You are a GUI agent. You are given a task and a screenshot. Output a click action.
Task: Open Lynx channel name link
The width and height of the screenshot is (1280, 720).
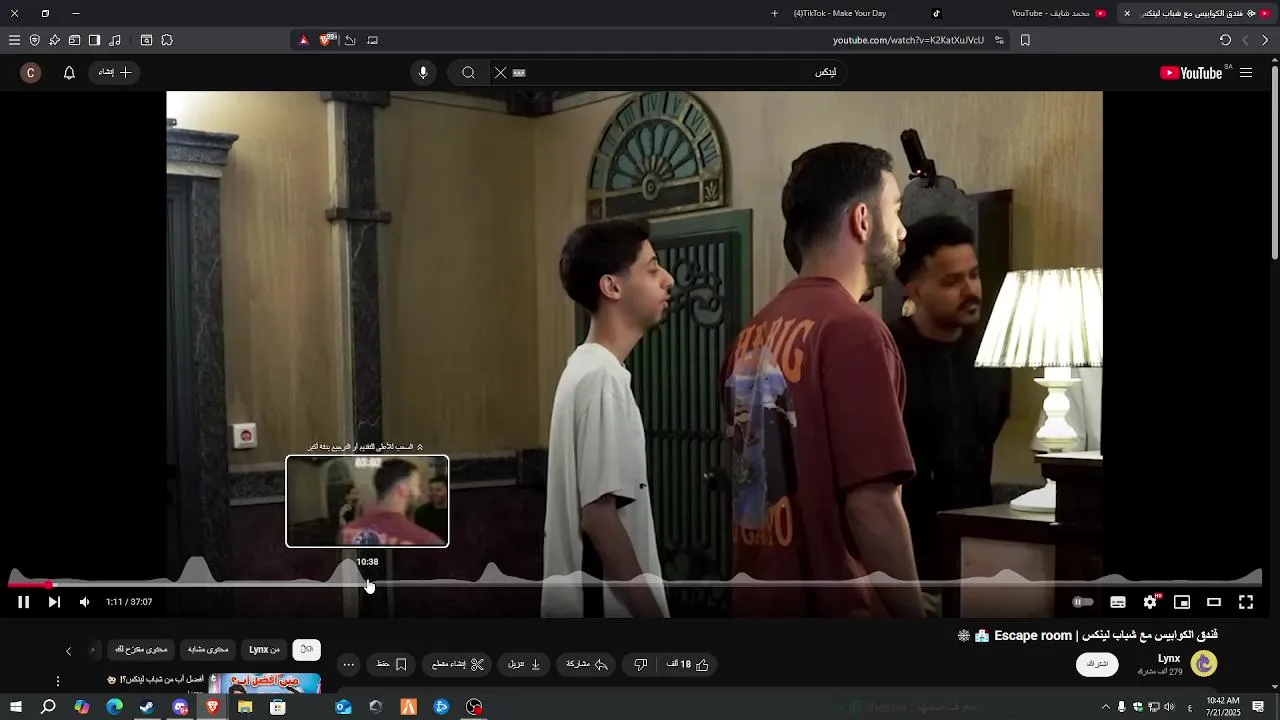tap(1169, 658)
